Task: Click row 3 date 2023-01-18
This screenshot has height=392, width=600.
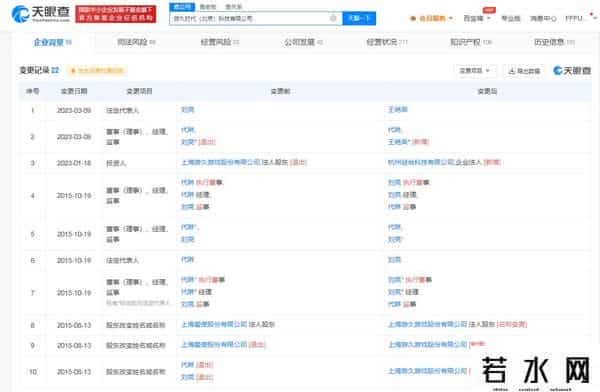Action: click(74, 163)
